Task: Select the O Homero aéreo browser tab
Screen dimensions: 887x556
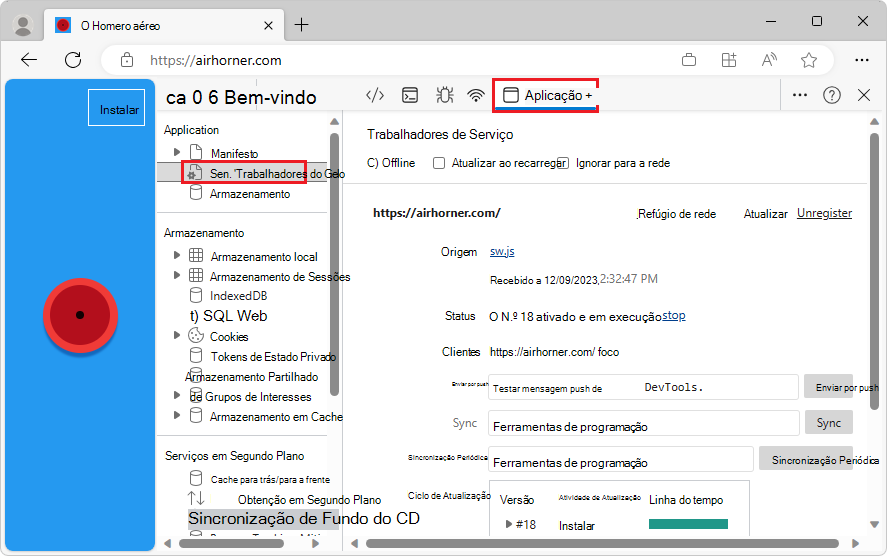Action: pyautogui.click(x=164, y=25)
